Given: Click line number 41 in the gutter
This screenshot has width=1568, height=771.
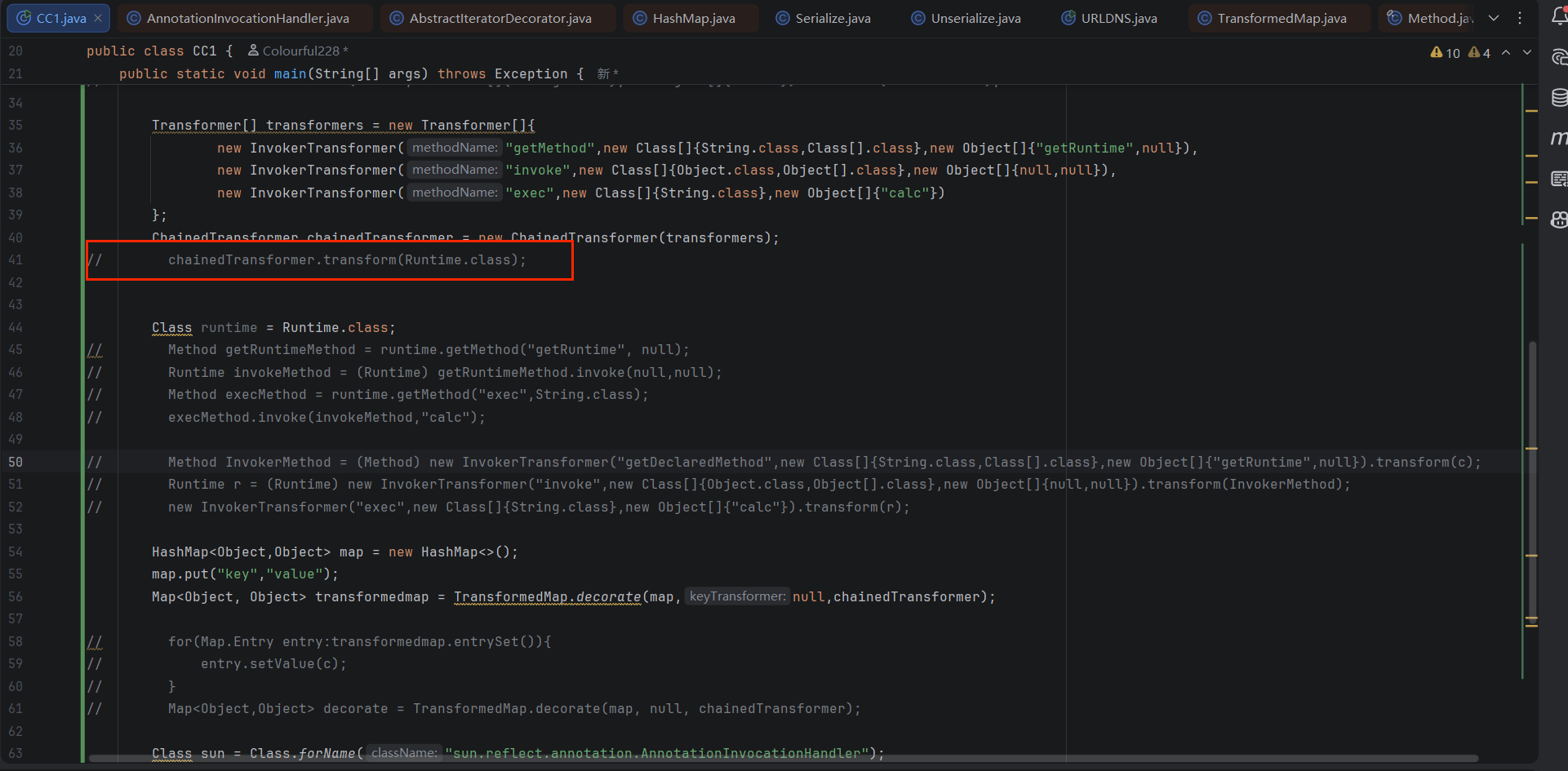Looking at the screenshot, I should point(16,259).
